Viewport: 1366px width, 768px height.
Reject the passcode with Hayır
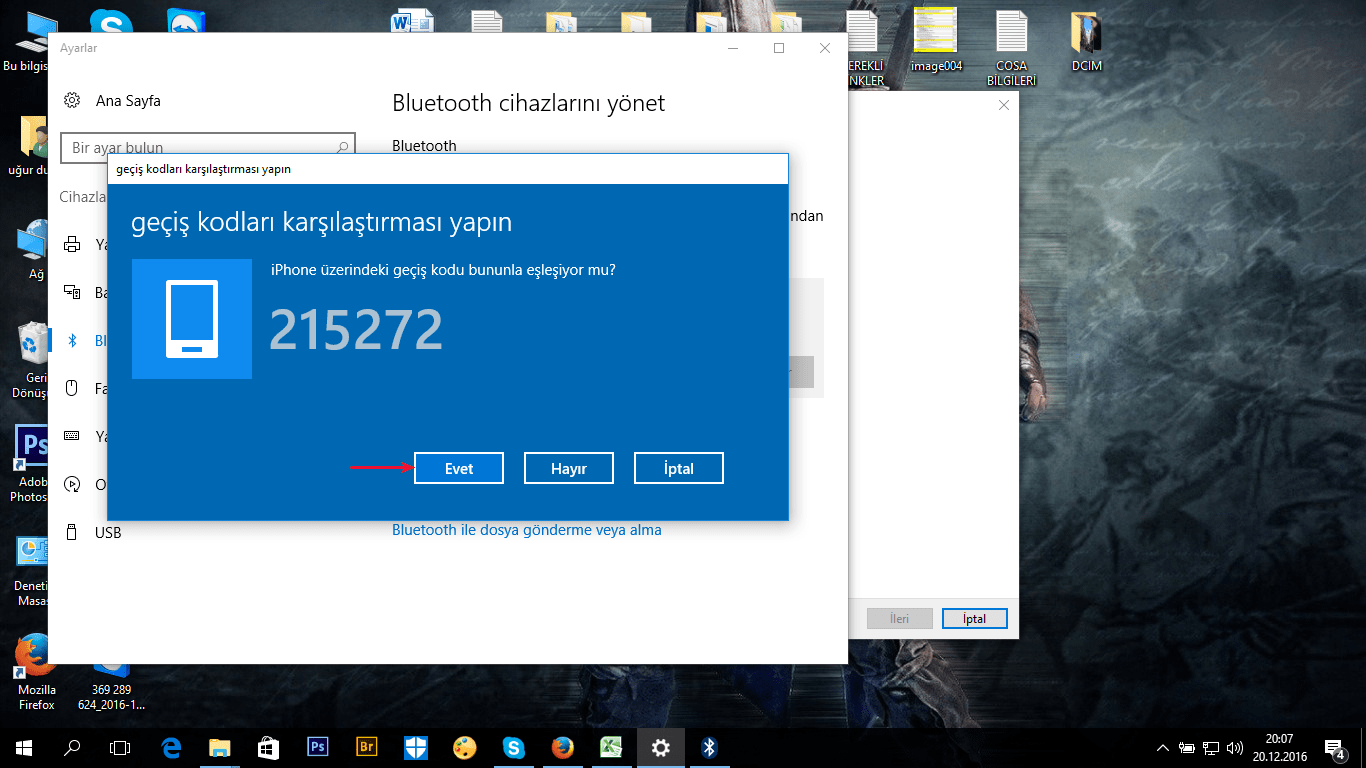pos(568,467)
